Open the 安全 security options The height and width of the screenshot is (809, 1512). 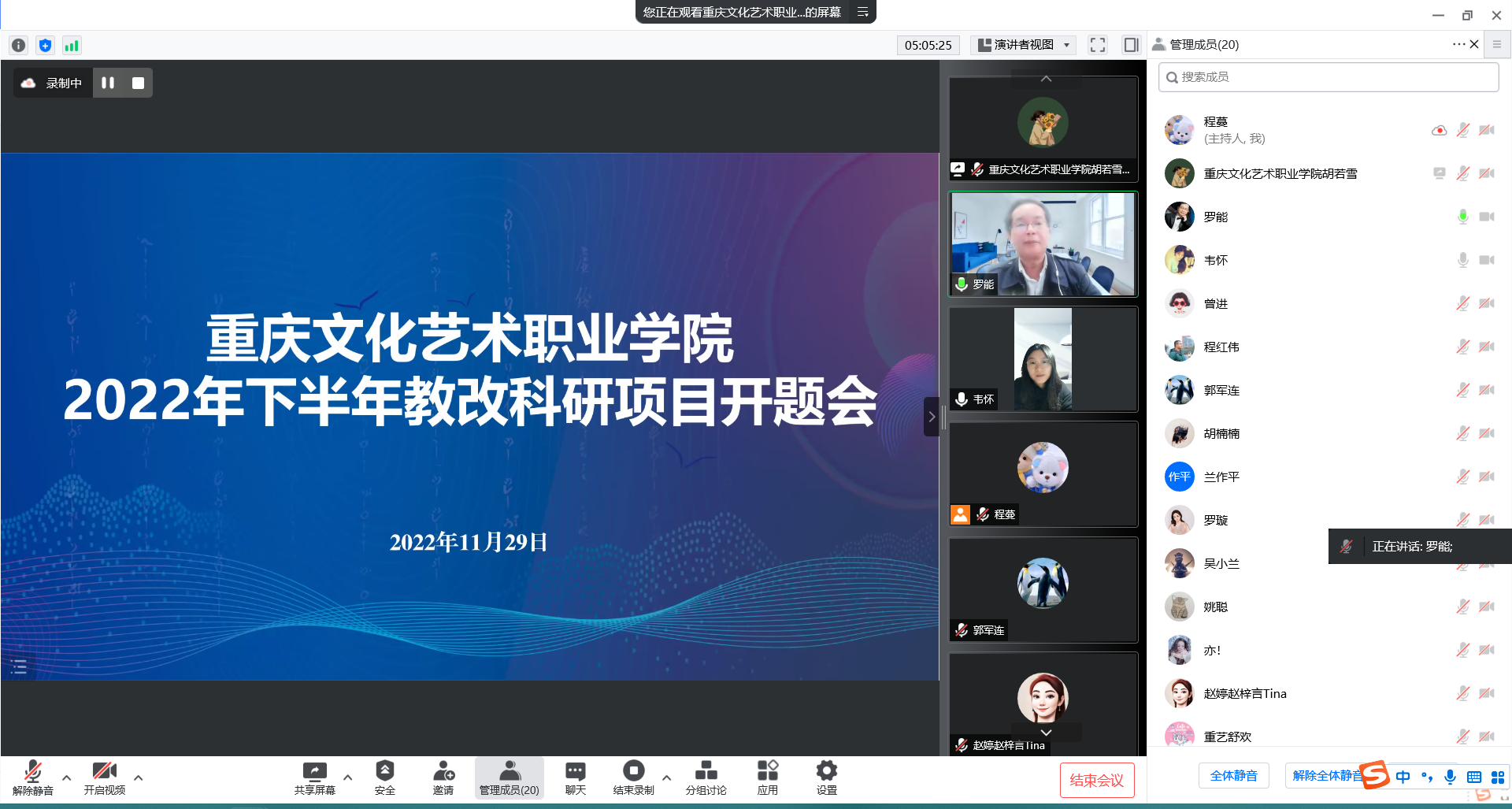tap(385, 777)
